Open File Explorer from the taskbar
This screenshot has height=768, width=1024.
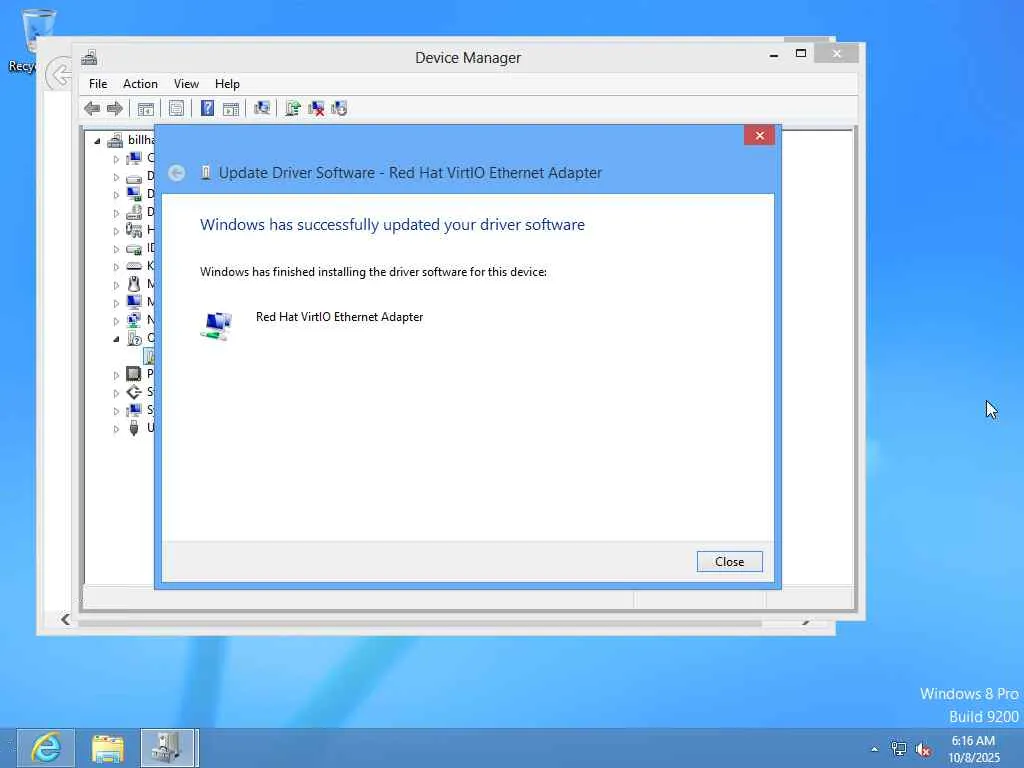click(x=108, y=748)
